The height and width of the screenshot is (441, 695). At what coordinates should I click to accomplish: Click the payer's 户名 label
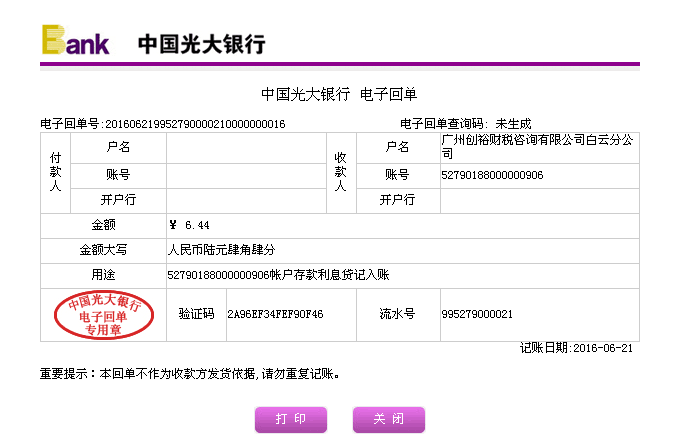118,147
